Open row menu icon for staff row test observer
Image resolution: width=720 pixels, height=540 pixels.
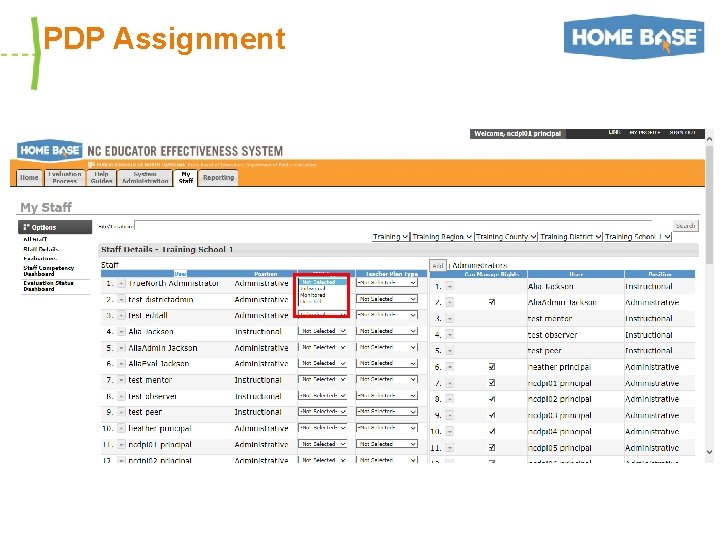tap(121, 396)
